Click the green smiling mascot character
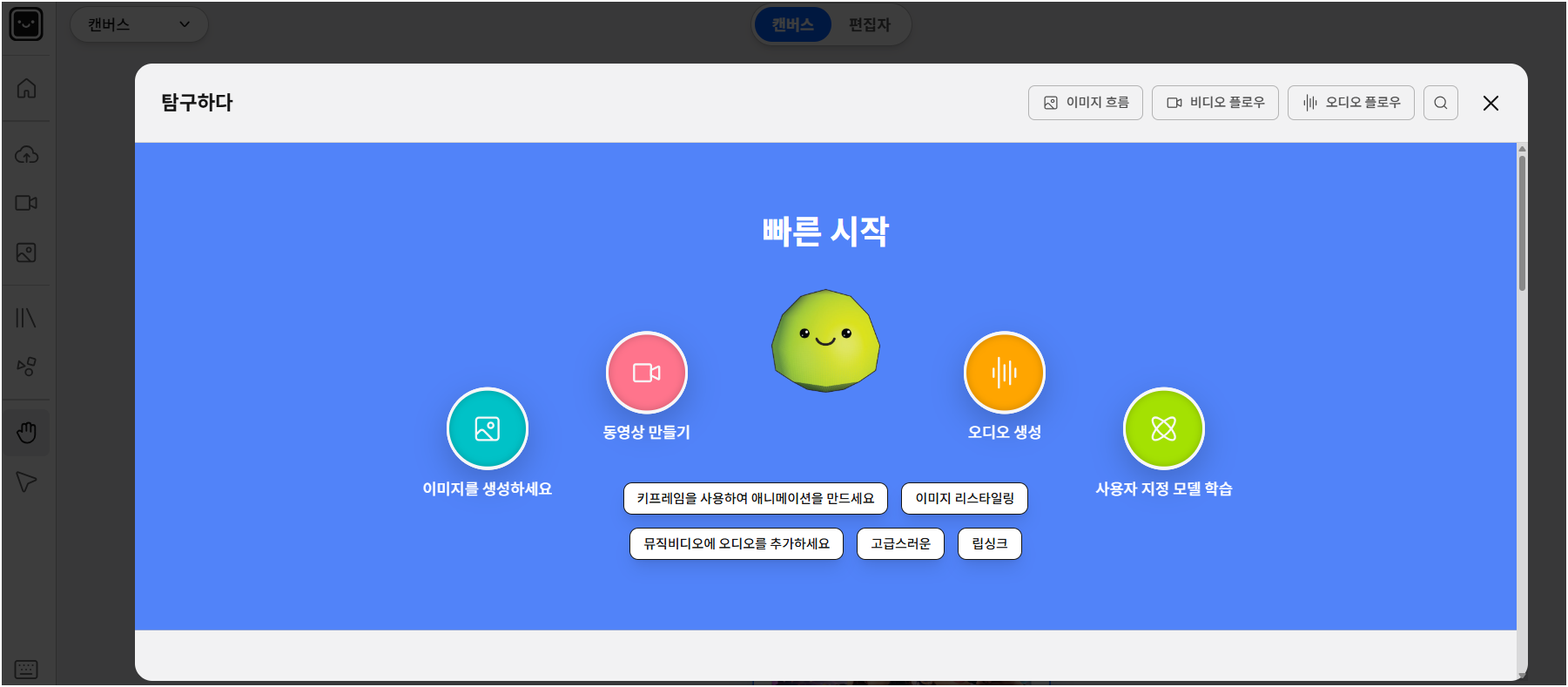 825,340
